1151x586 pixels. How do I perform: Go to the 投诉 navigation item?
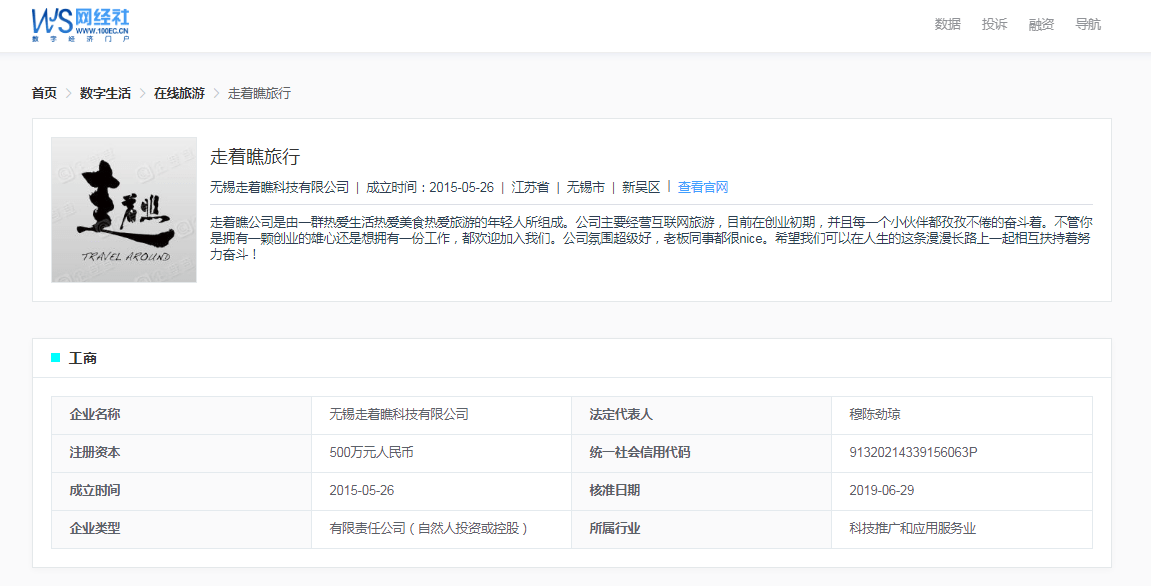(994, 25)
